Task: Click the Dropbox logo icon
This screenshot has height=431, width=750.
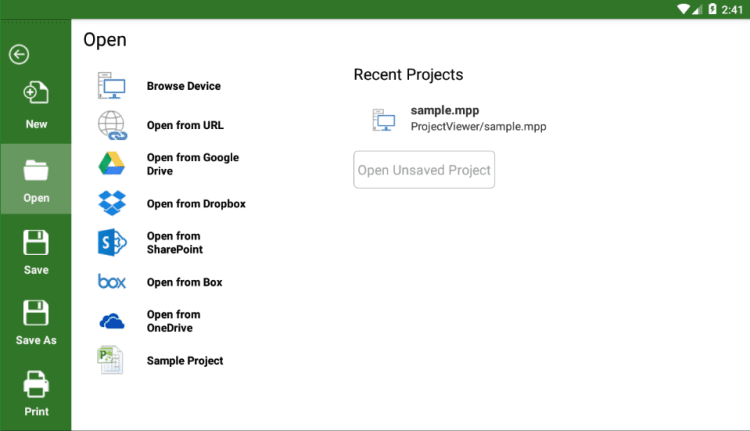Action: tap(111, 203)
